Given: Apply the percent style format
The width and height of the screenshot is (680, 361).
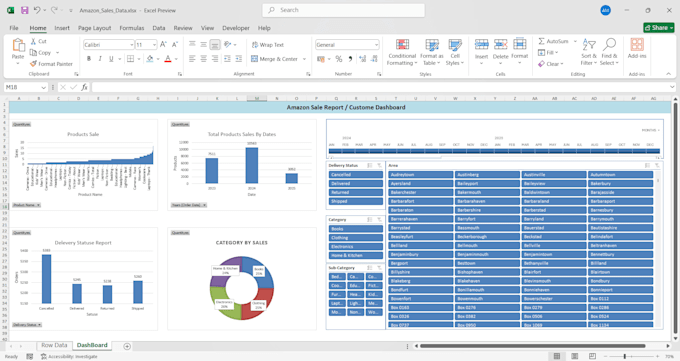Looking at the screenshot, I should point(339,59).
